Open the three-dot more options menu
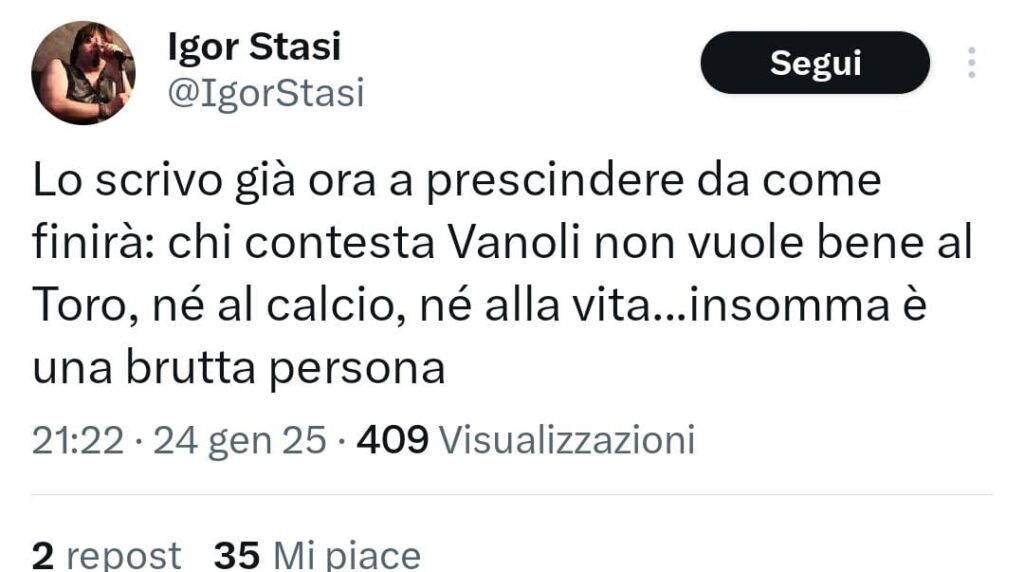 coord(972,63)
